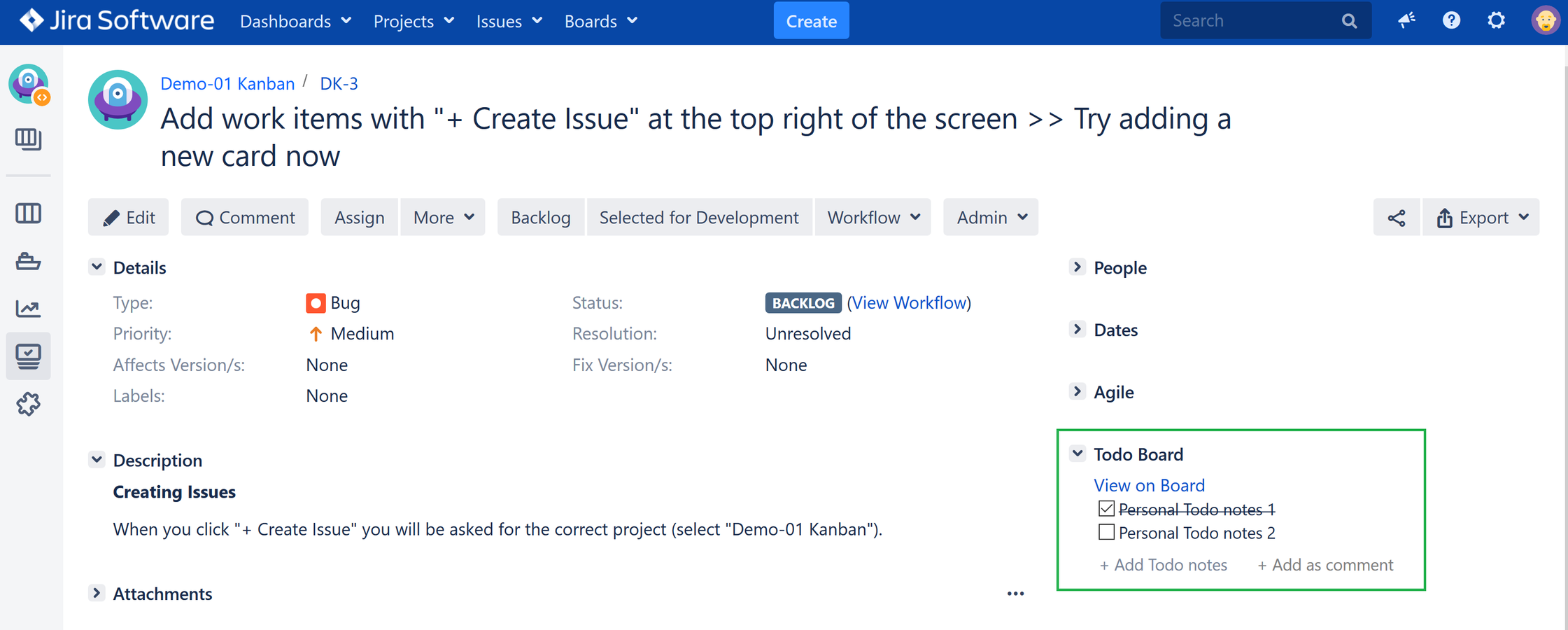The image size is (1568, 630).
Task: Click + Add Todo notes
Action: click(1163, 565)
